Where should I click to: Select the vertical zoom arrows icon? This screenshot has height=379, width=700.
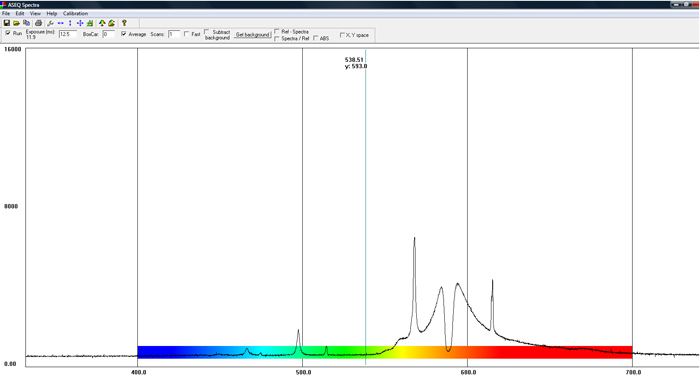pyautogui.click(x=70, y=23)
